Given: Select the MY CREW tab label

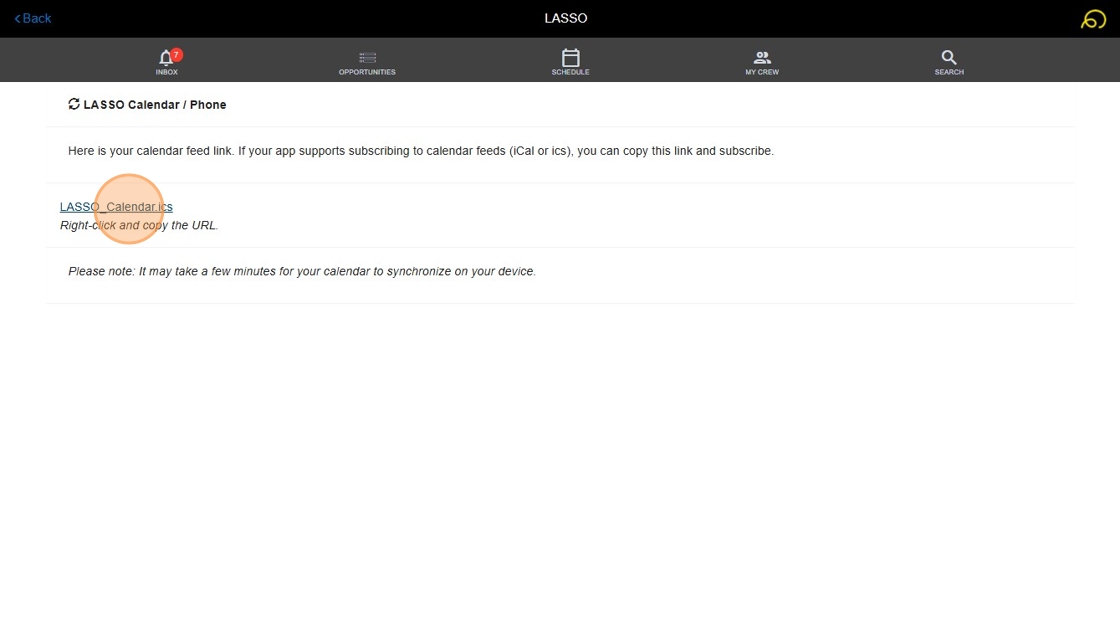Looking at the screenshot, I should click(762, 72).
